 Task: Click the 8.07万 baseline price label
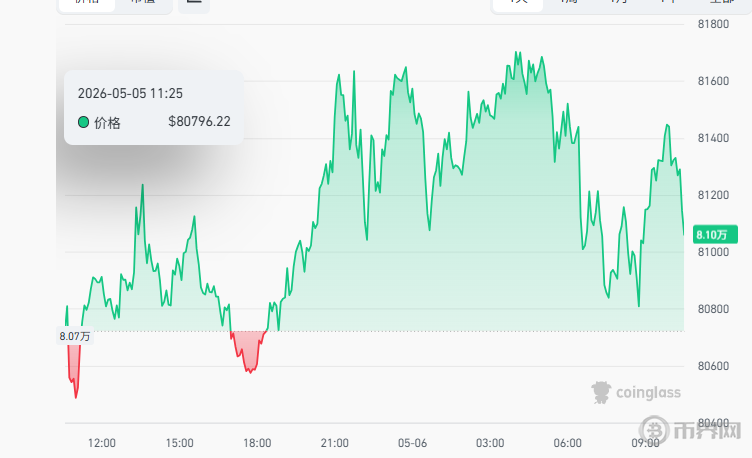[74, 336]
